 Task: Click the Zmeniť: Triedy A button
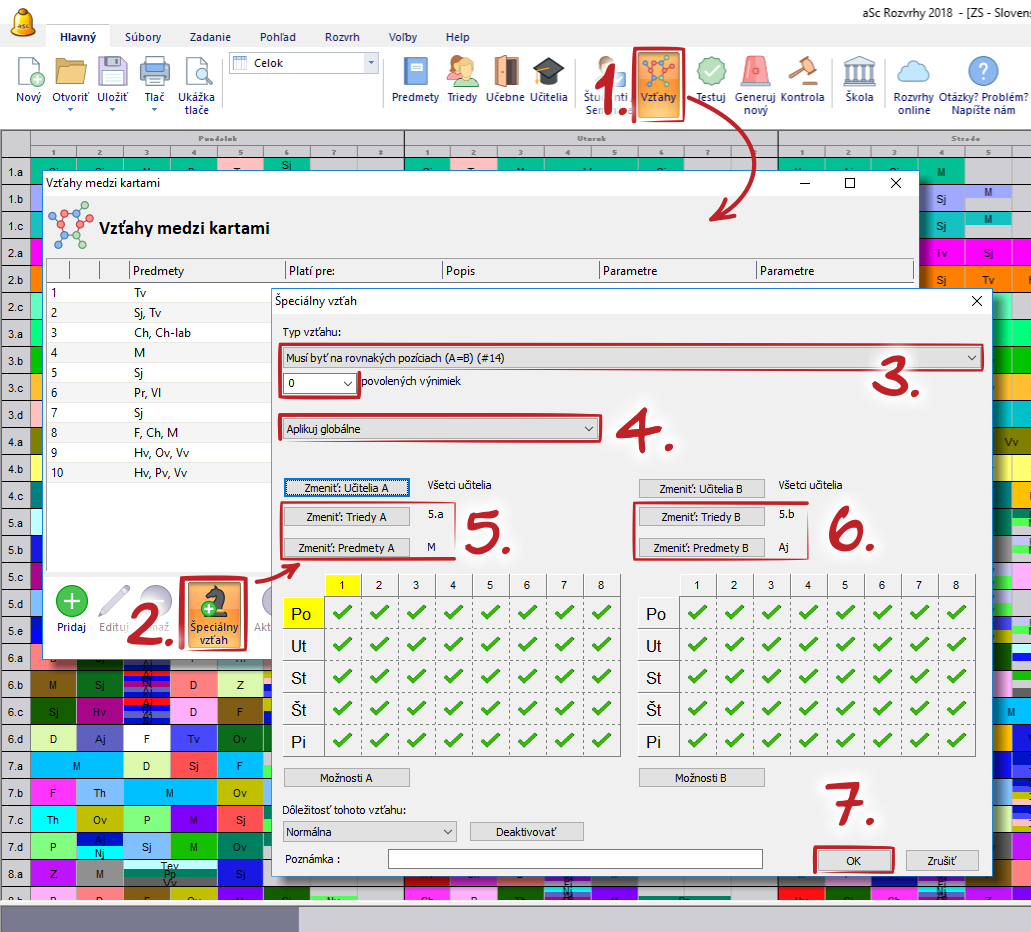346,517
